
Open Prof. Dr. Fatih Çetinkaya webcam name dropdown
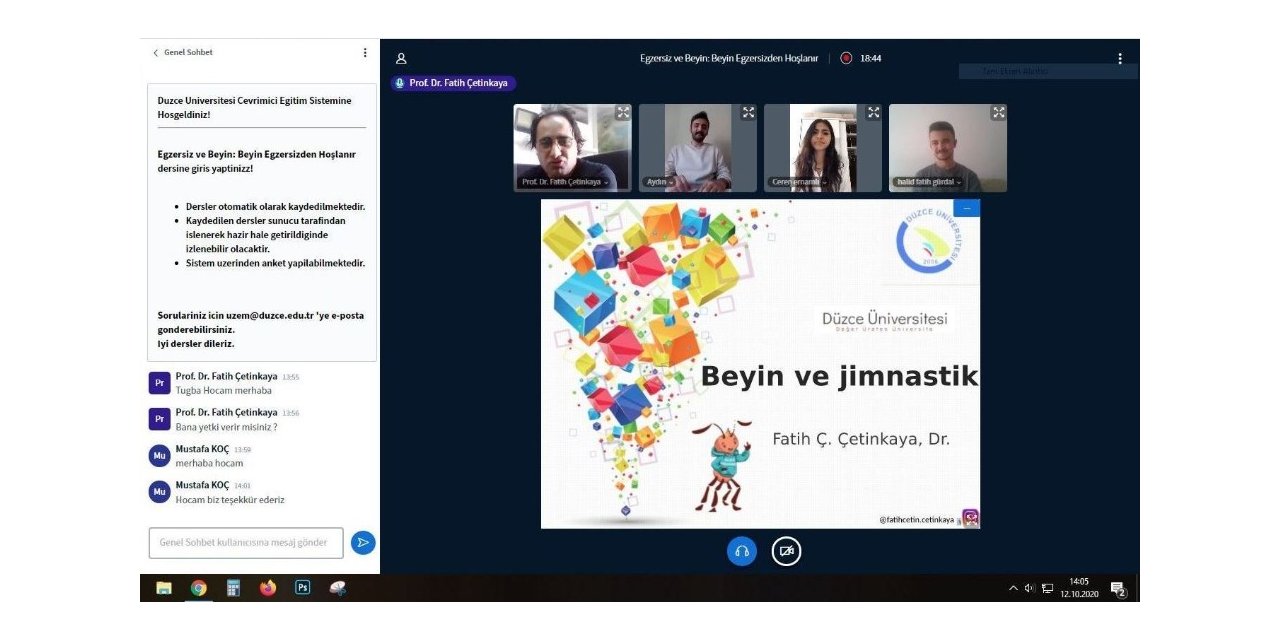click(565, 182)
